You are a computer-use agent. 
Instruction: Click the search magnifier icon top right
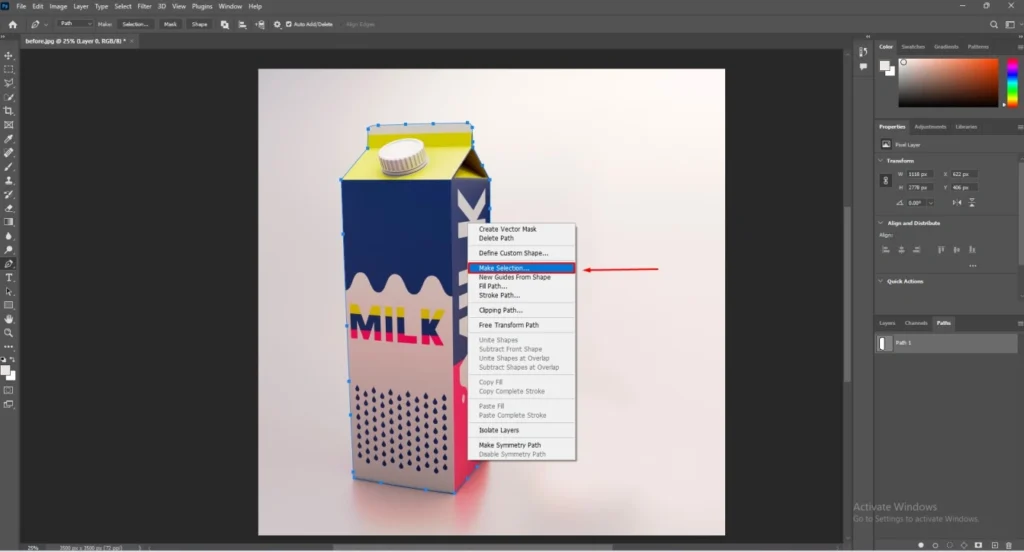click(993, 25)
